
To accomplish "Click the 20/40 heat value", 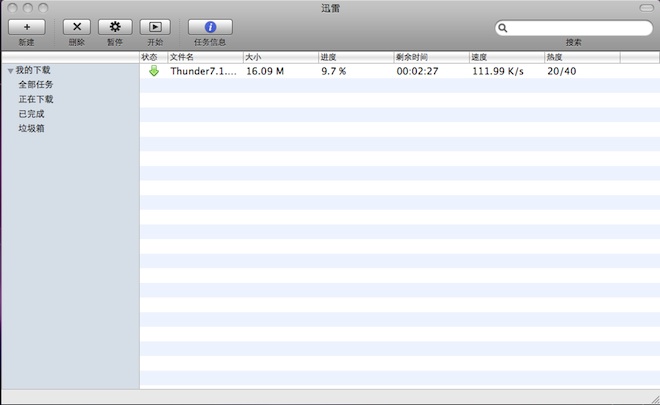I will point(562,71).
